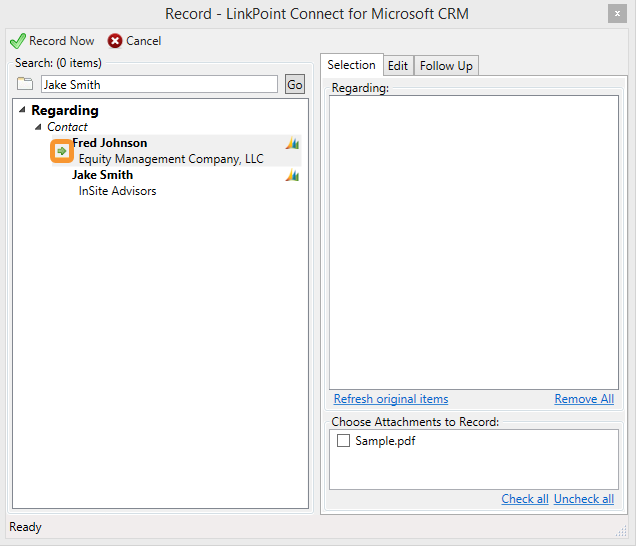637x546 pixels.
Task: Click the CRM icon on Fred Johnson row
Action: [292, 143]
